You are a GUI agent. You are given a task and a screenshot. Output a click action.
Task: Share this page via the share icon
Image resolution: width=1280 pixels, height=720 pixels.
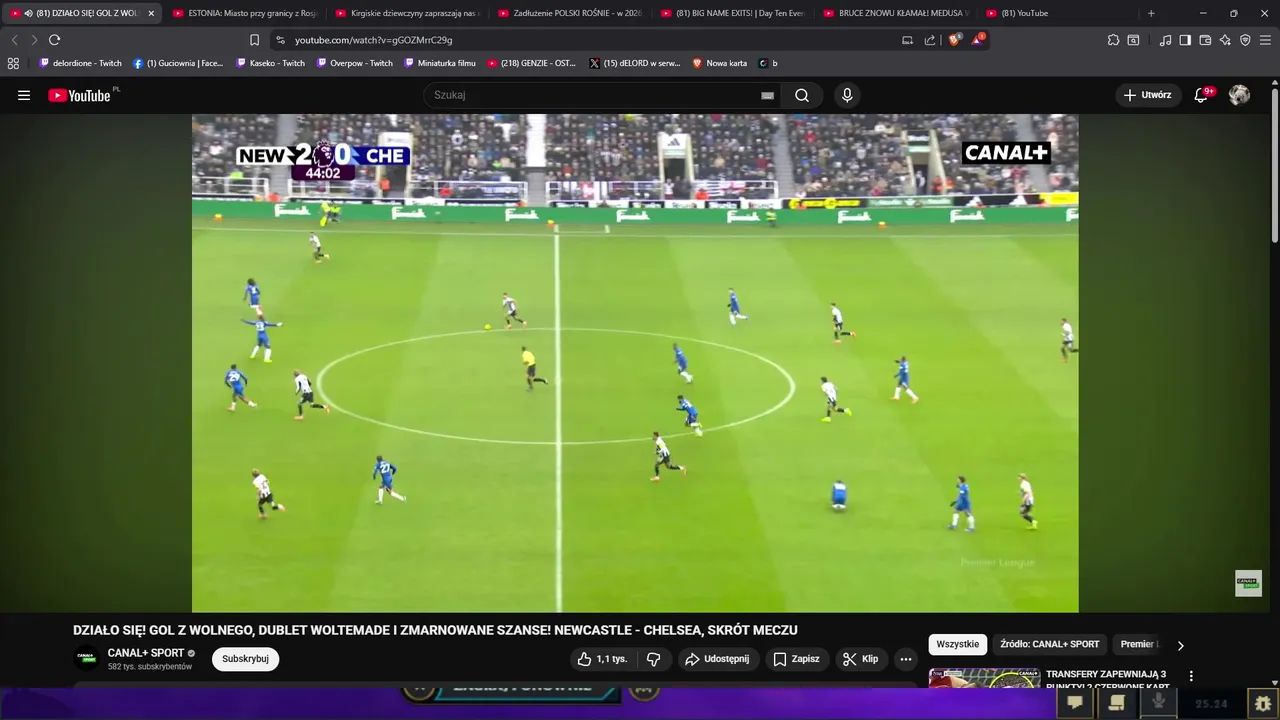930,40
